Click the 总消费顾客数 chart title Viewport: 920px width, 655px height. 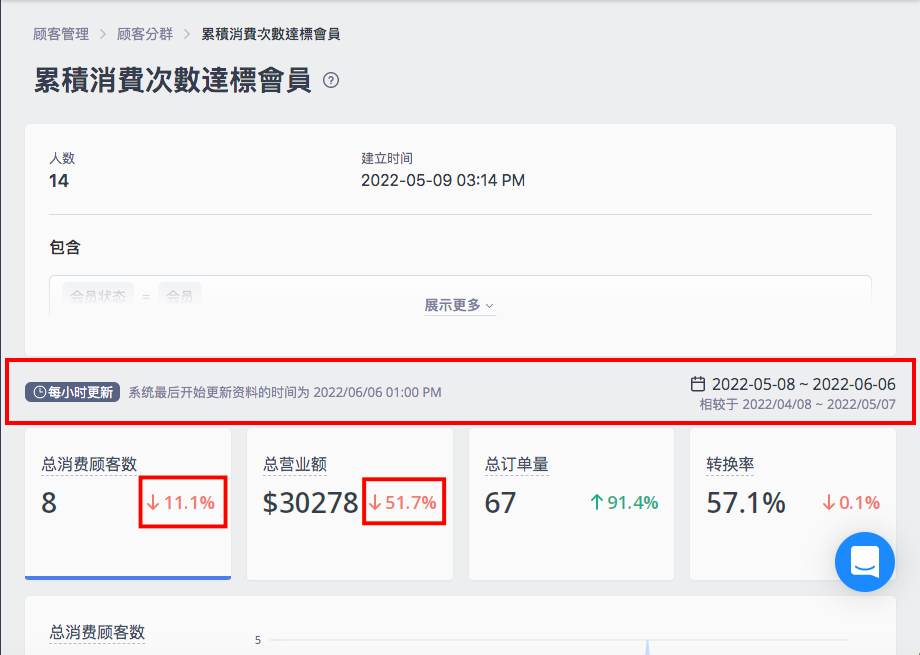(97, 632)
